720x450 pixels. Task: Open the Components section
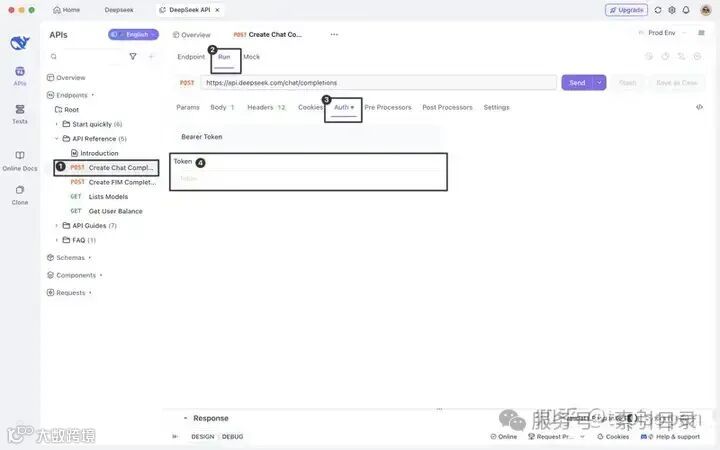tap(75, 275)
